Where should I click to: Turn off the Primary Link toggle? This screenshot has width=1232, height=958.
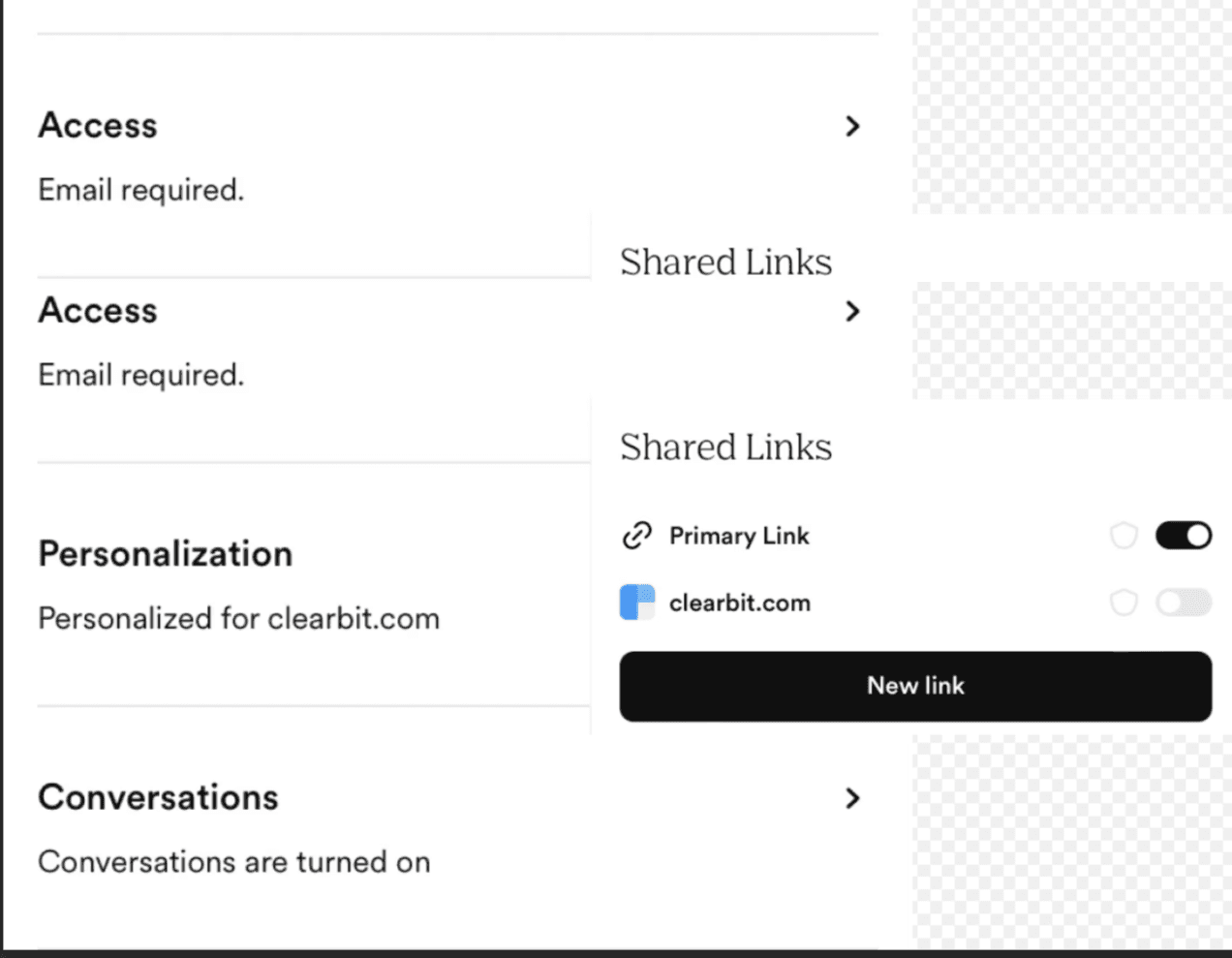(x=1184, y=536)
